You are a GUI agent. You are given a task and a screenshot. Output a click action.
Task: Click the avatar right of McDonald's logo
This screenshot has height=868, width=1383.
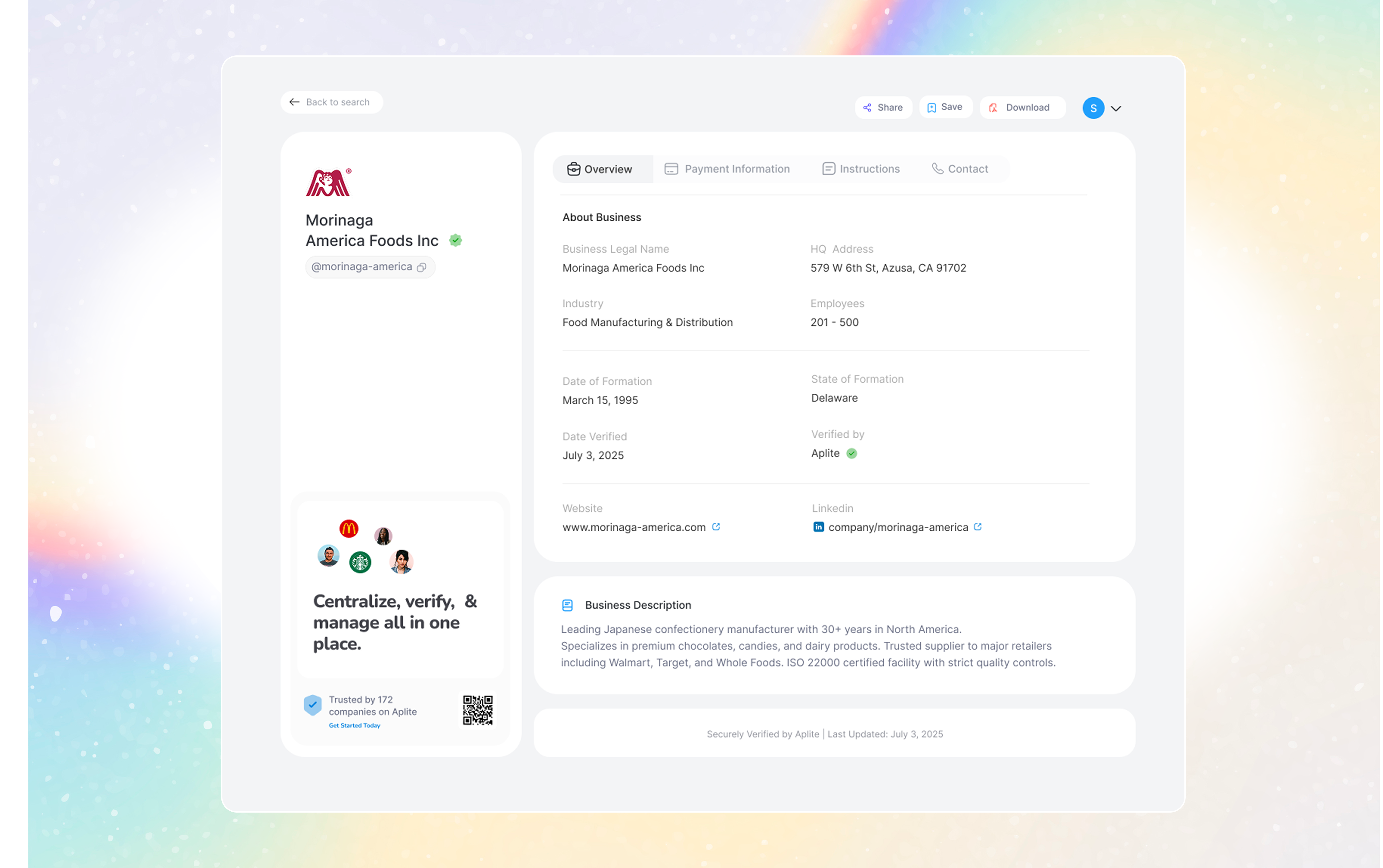click(x=383, y=536)
